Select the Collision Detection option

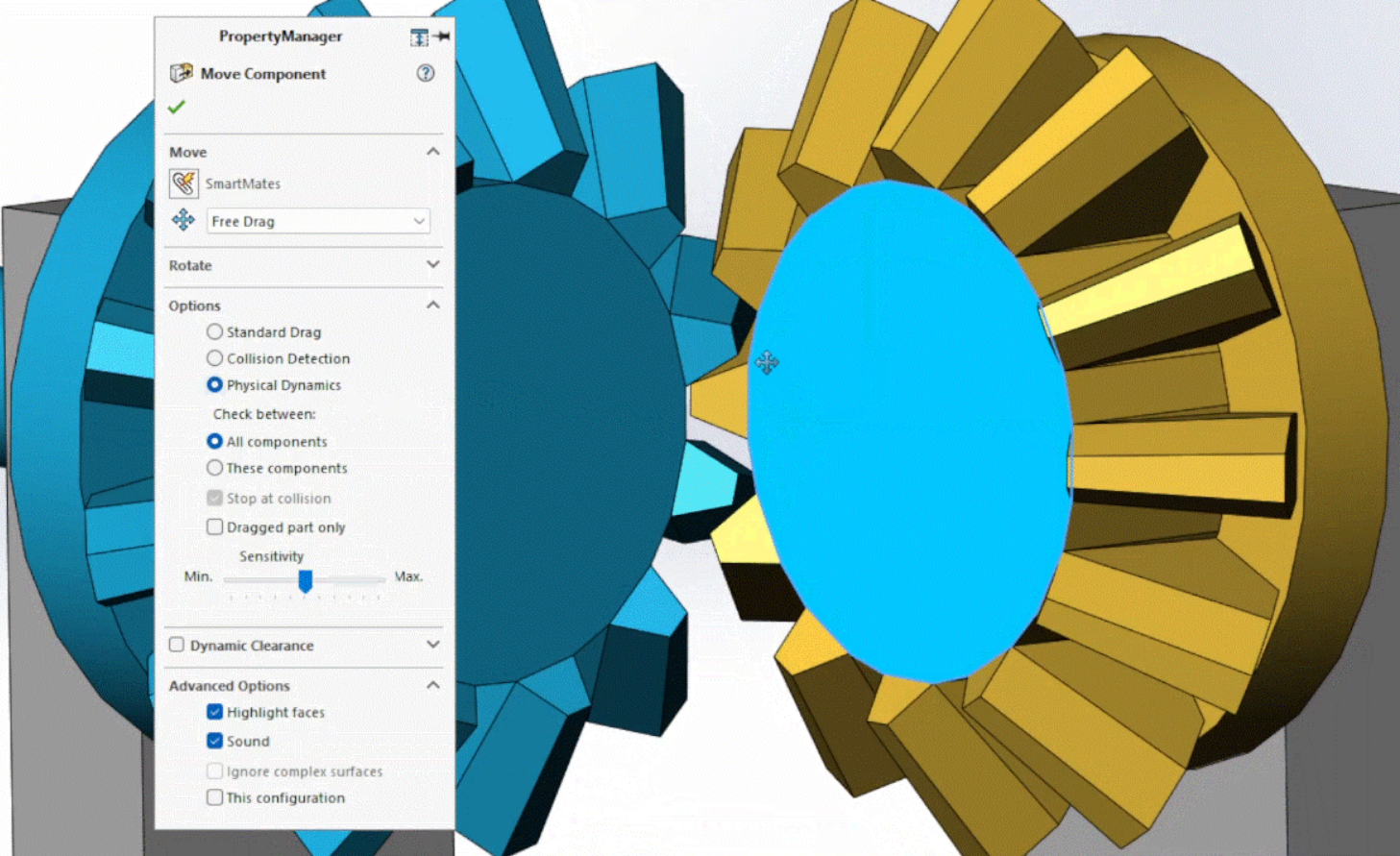(214, 358)
